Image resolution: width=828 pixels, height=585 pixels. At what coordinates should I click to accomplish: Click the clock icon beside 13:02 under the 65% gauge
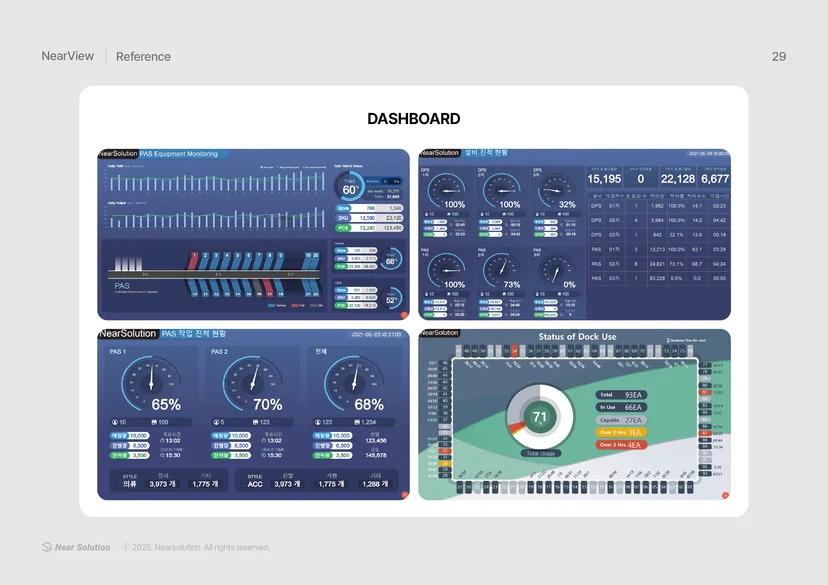(x=163, y=441)
